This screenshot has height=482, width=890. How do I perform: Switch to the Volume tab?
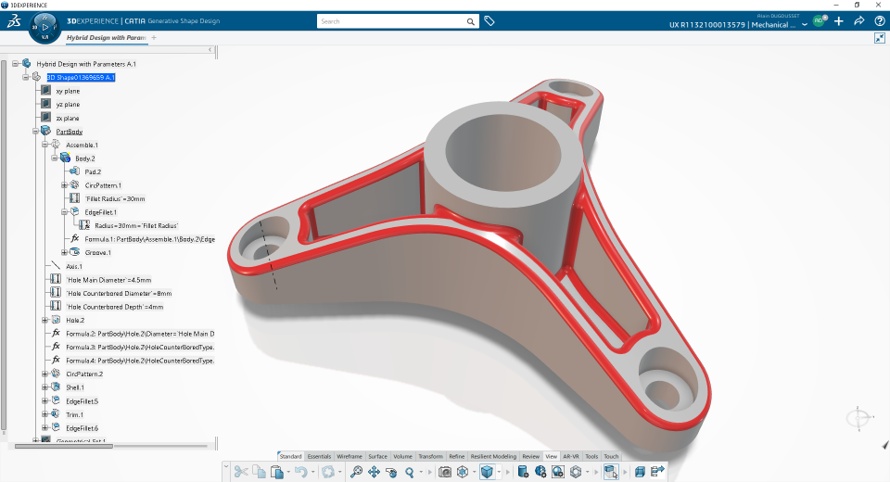coord(402,456)
